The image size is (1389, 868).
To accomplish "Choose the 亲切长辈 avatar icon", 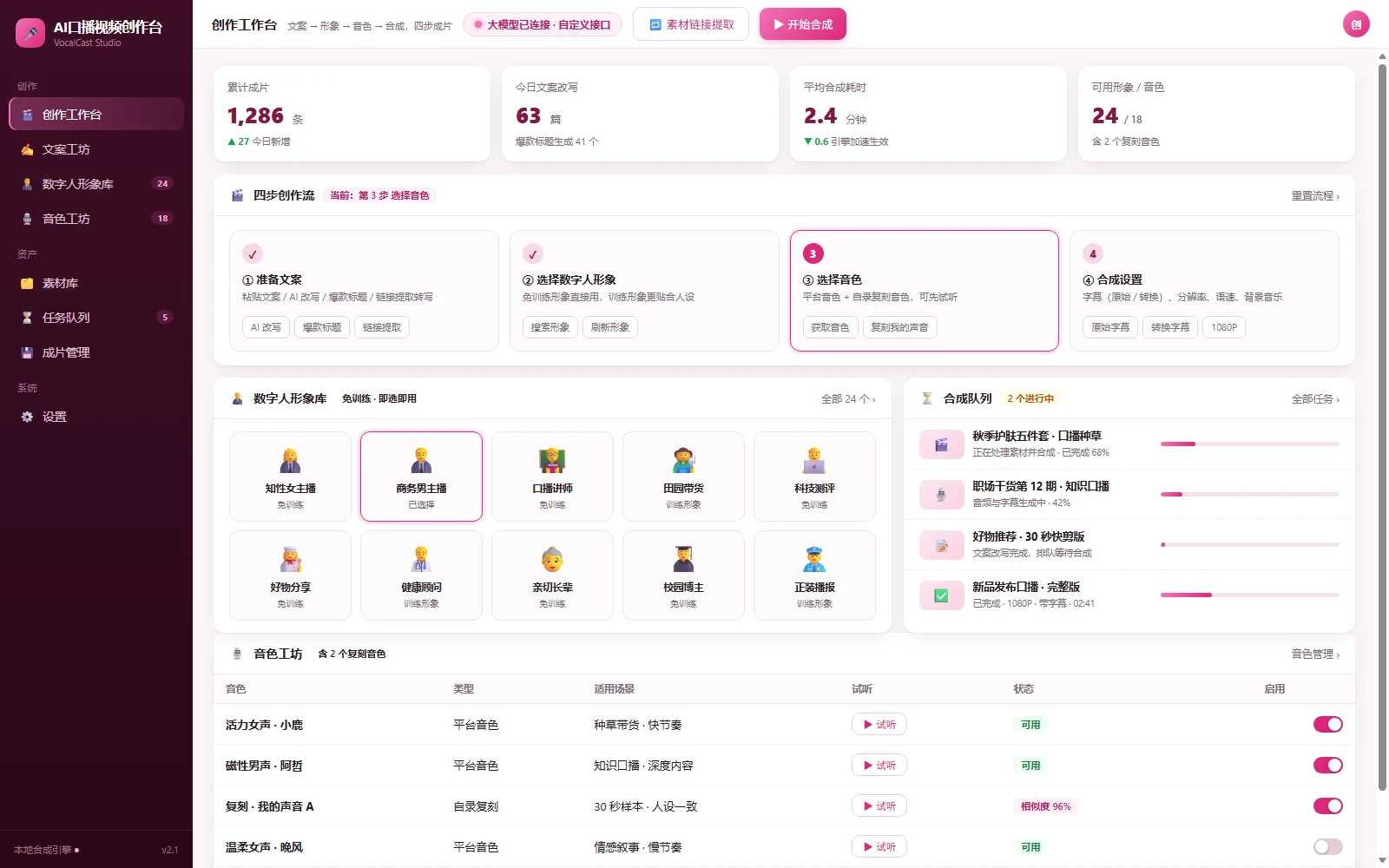I will tap(552, 559).
